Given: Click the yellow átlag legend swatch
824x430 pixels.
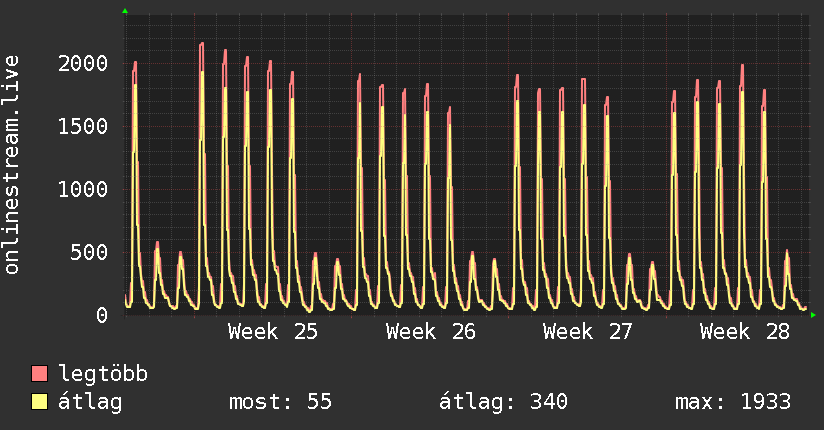Looking at the screenshot, I should [x=39, y=402].
